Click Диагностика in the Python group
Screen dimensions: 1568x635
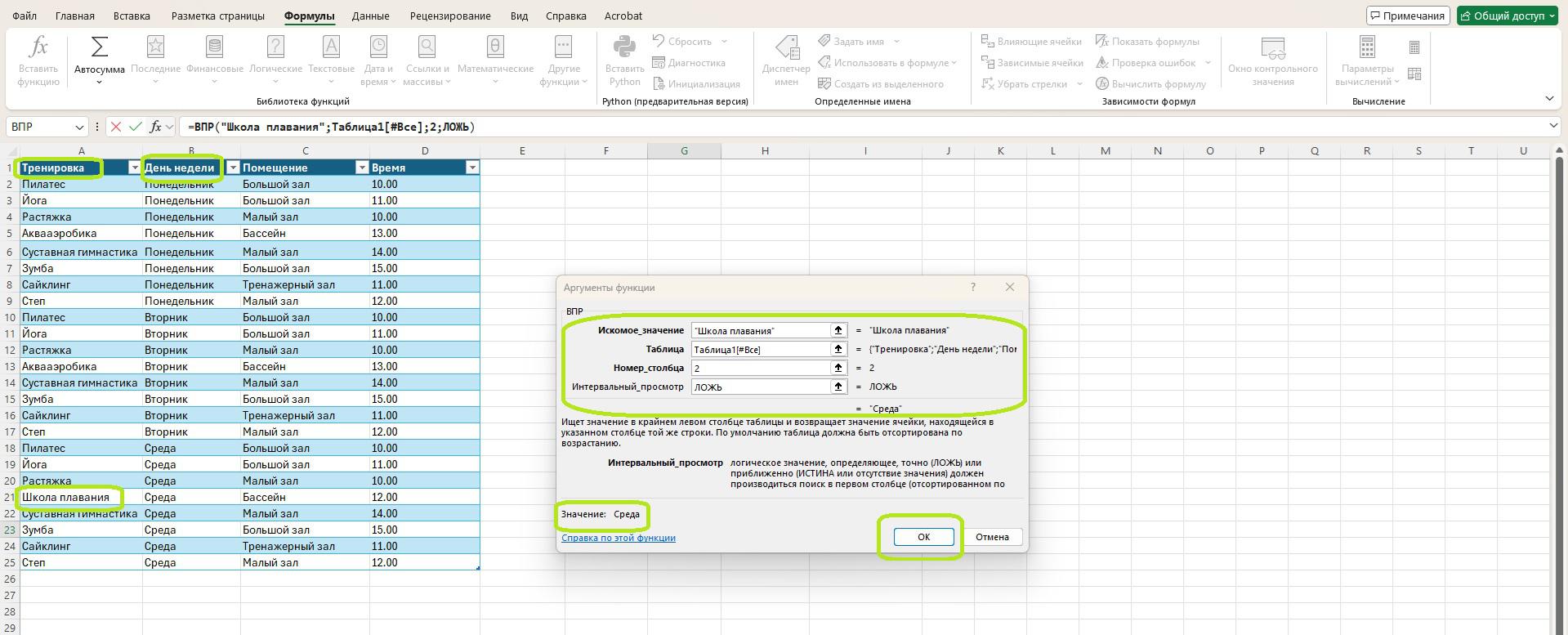click(689, 63)
